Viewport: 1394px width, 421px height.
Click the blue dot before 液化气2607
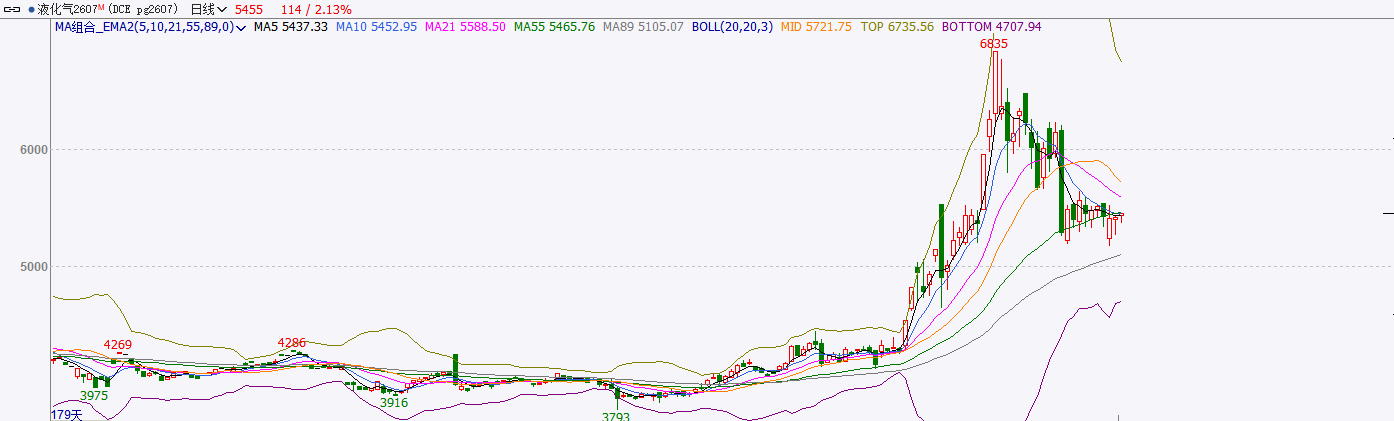(x=31, y=9)
